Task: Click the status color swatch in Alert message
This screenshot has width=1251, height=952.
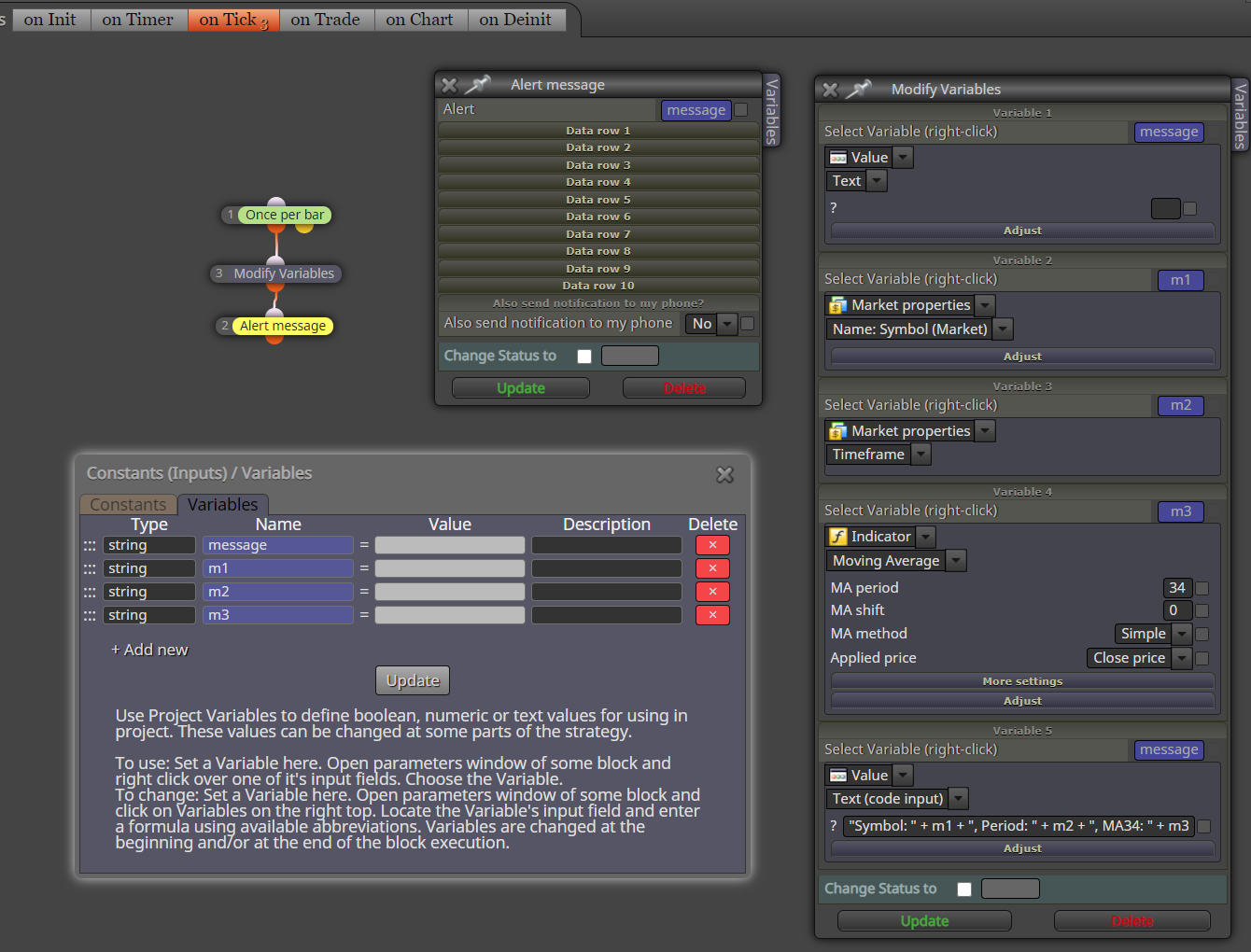Action: click(630, 356)
